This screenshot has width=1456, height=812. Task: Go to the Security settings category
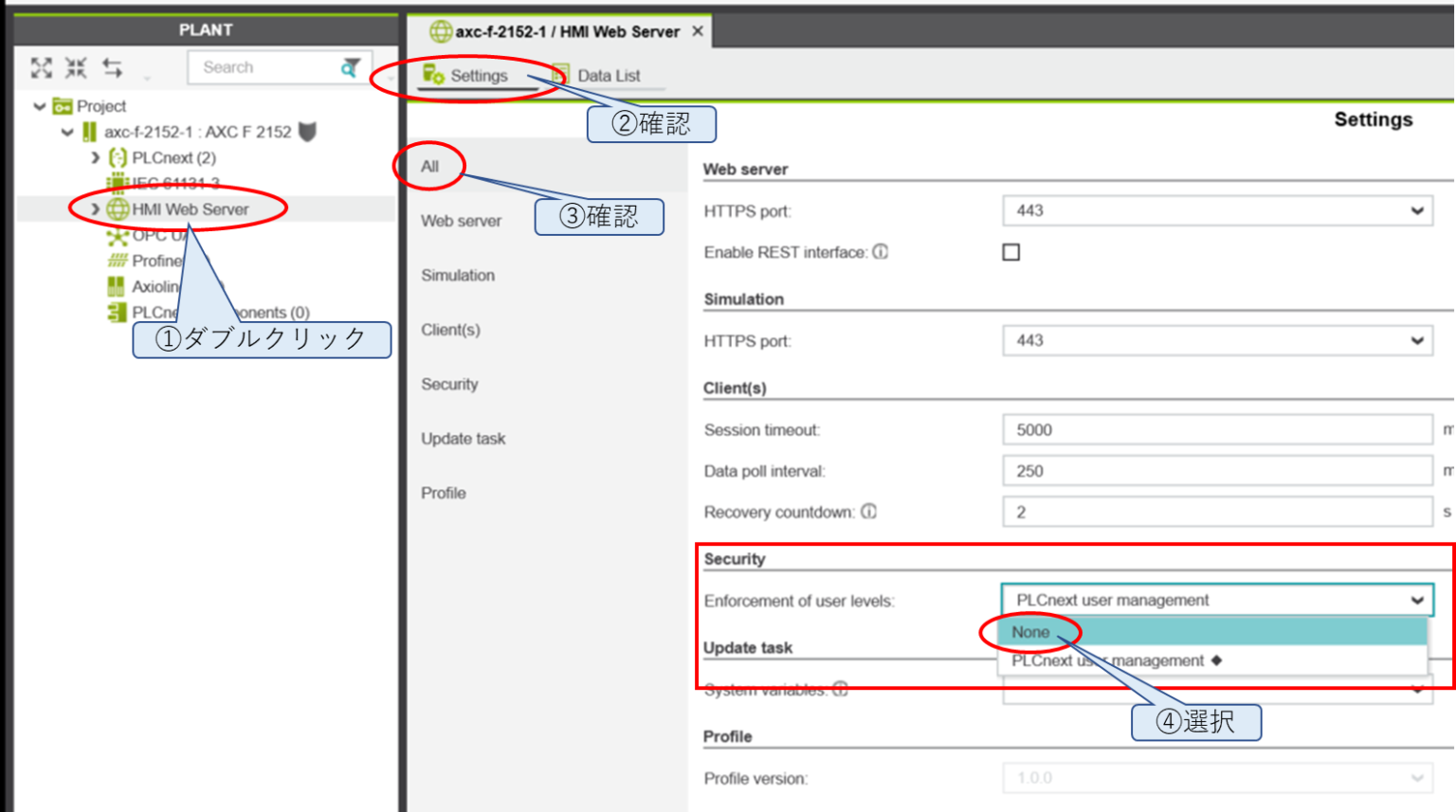[x=449, y=384]
